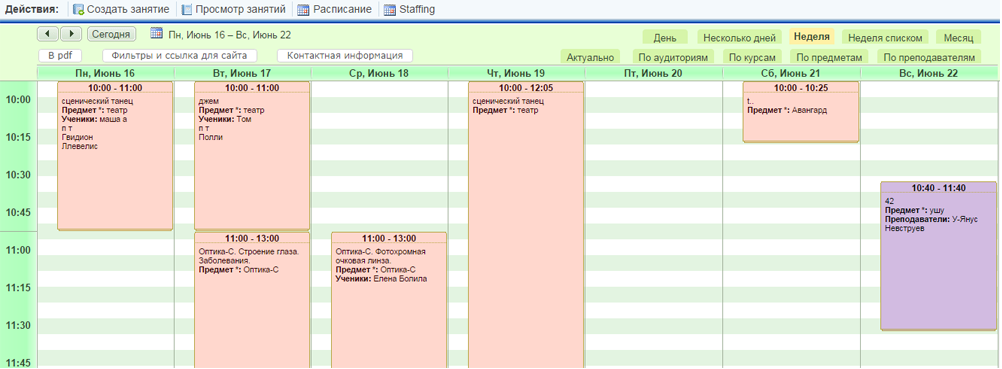Switch to Месяц view
This screenshot has height=369, width=1002.
(x=958, y=37)
